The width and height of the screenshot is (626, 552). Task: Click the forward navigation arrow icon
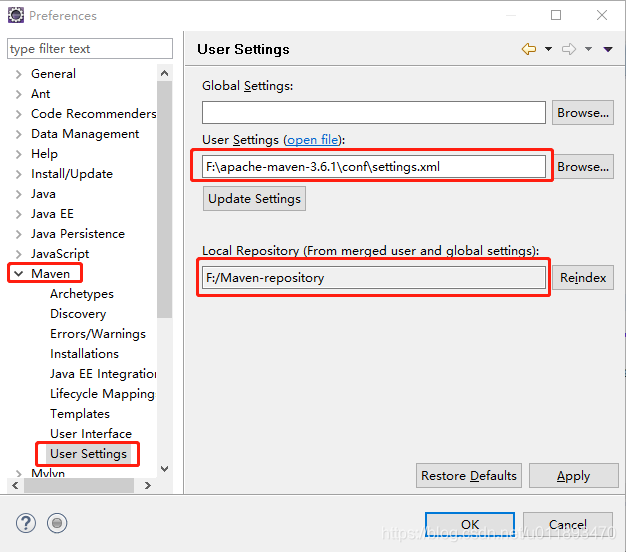click(569, 49)
